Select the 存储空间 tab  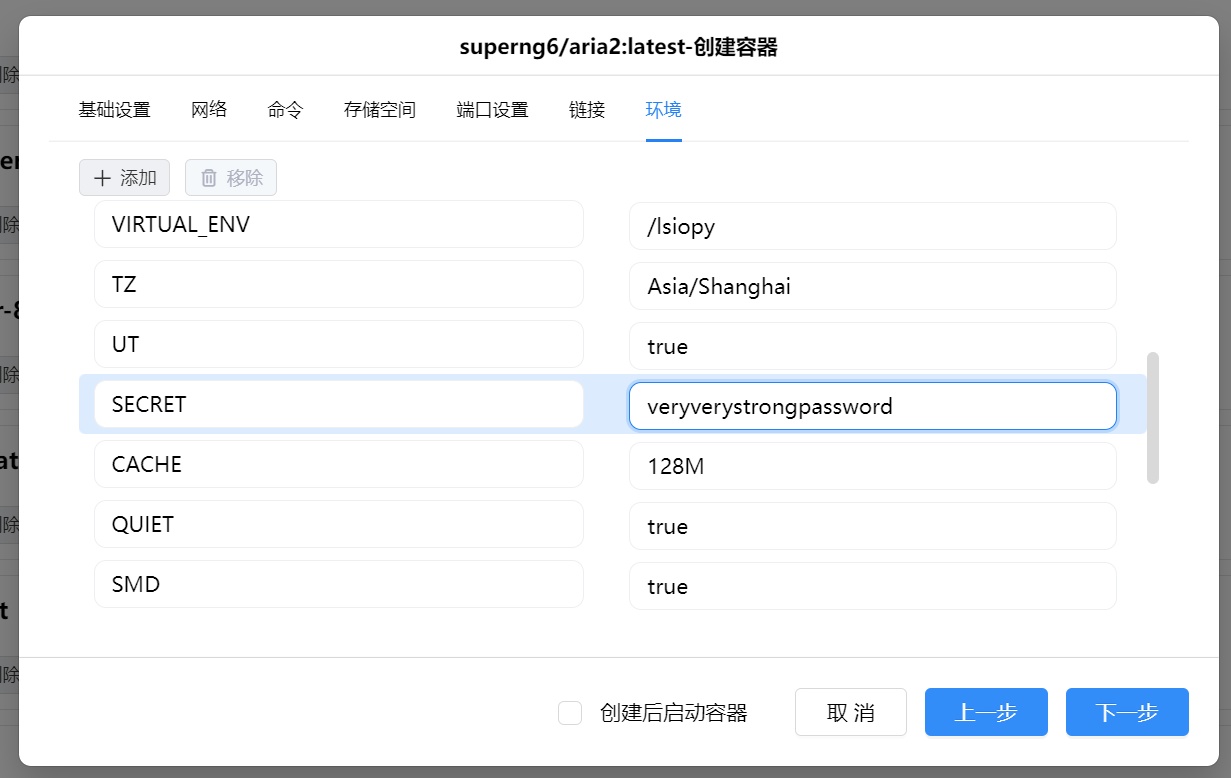pyautogui.click(x=380, y=110)
